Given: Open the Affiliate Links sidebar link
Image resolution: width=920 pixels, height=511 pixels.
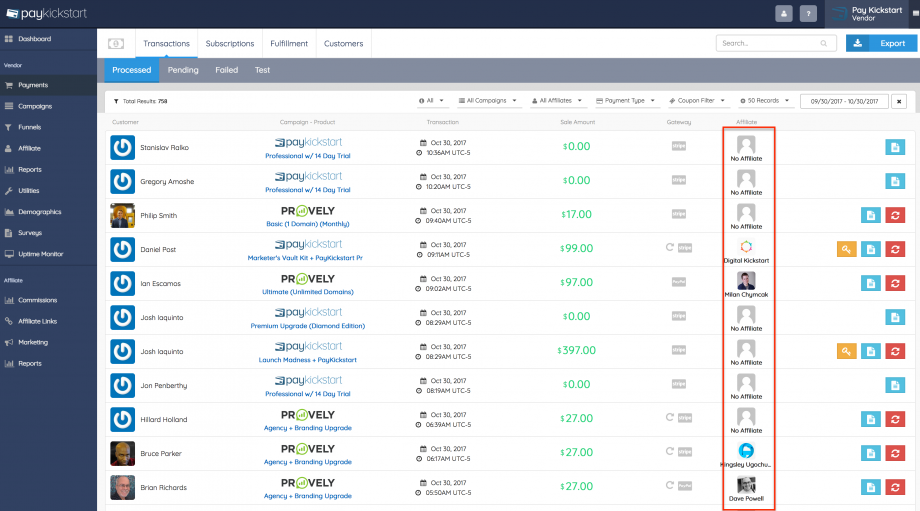Looking at the screenshot, I should [37, 321].
